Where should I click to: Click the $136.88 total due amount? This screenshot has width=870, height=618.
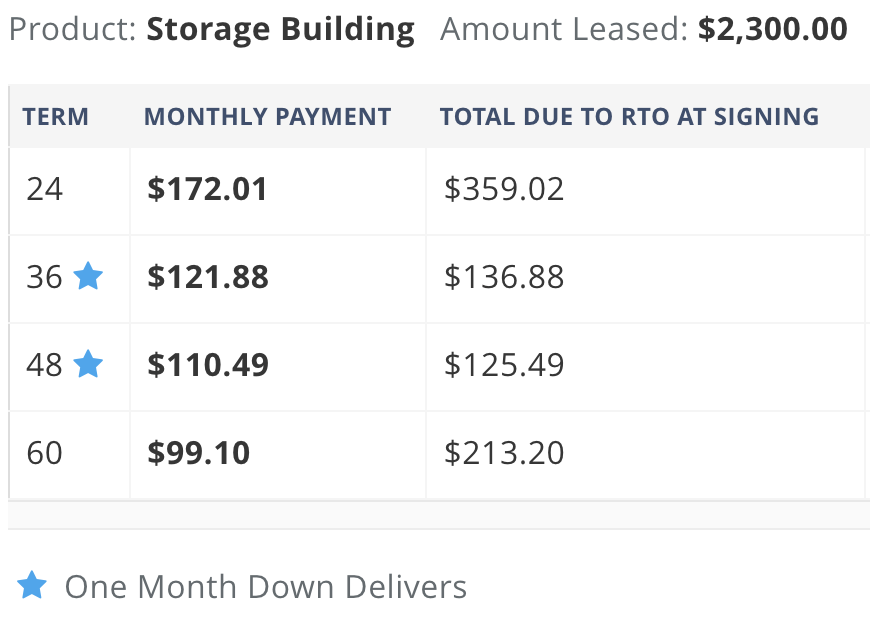tap(504, 276)
